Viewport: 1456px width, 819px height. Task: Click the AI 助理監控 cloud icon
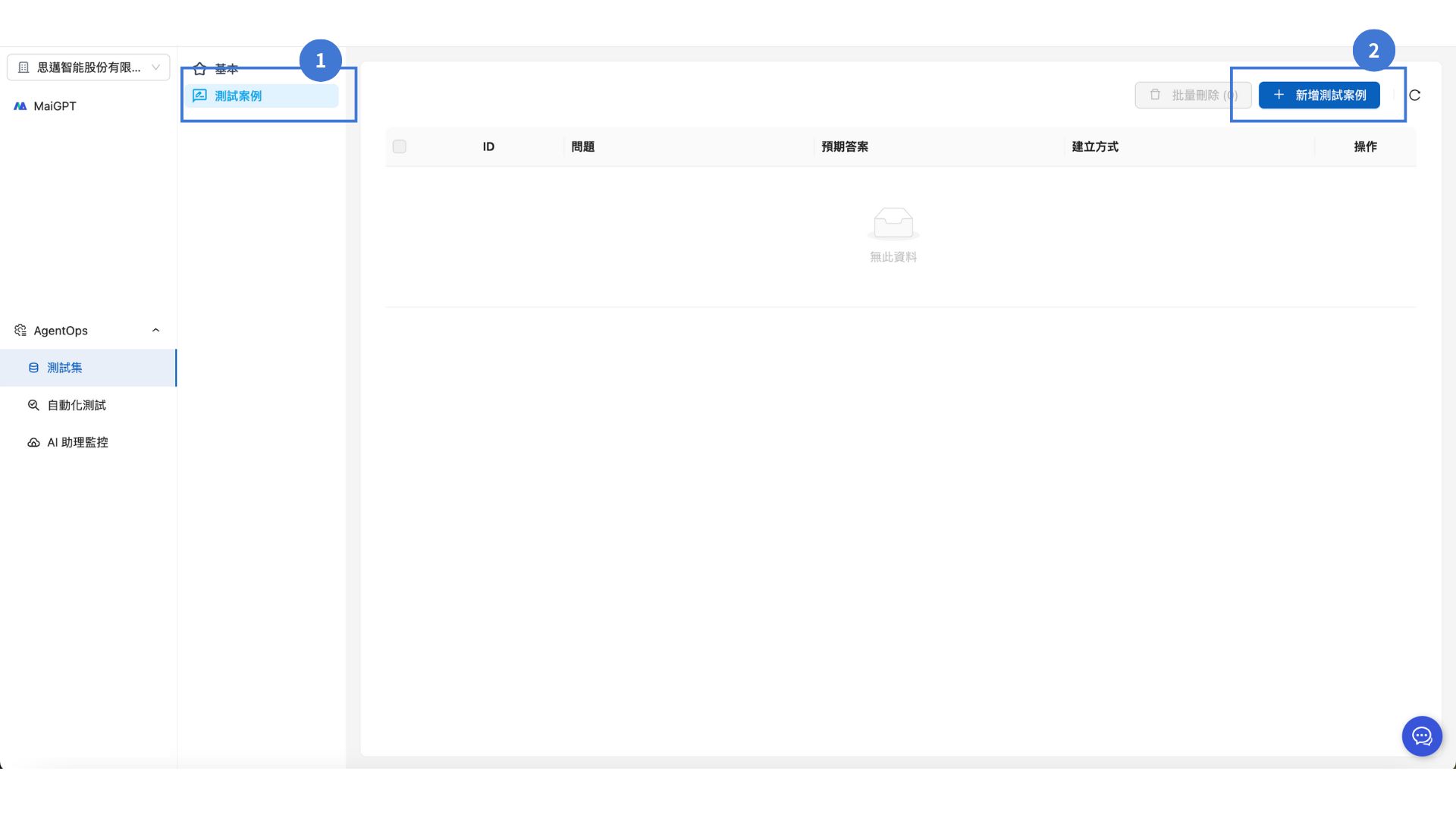pos(33,442)
